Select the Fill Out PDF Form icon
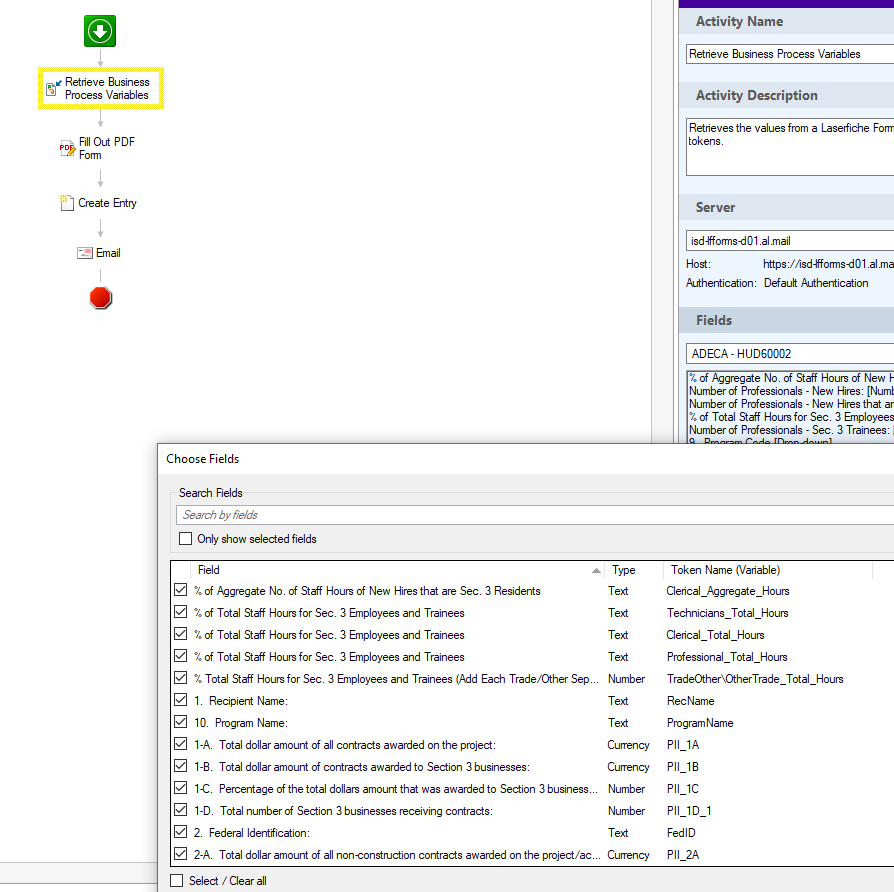894x892 pixels. click(x=67, y=149)
